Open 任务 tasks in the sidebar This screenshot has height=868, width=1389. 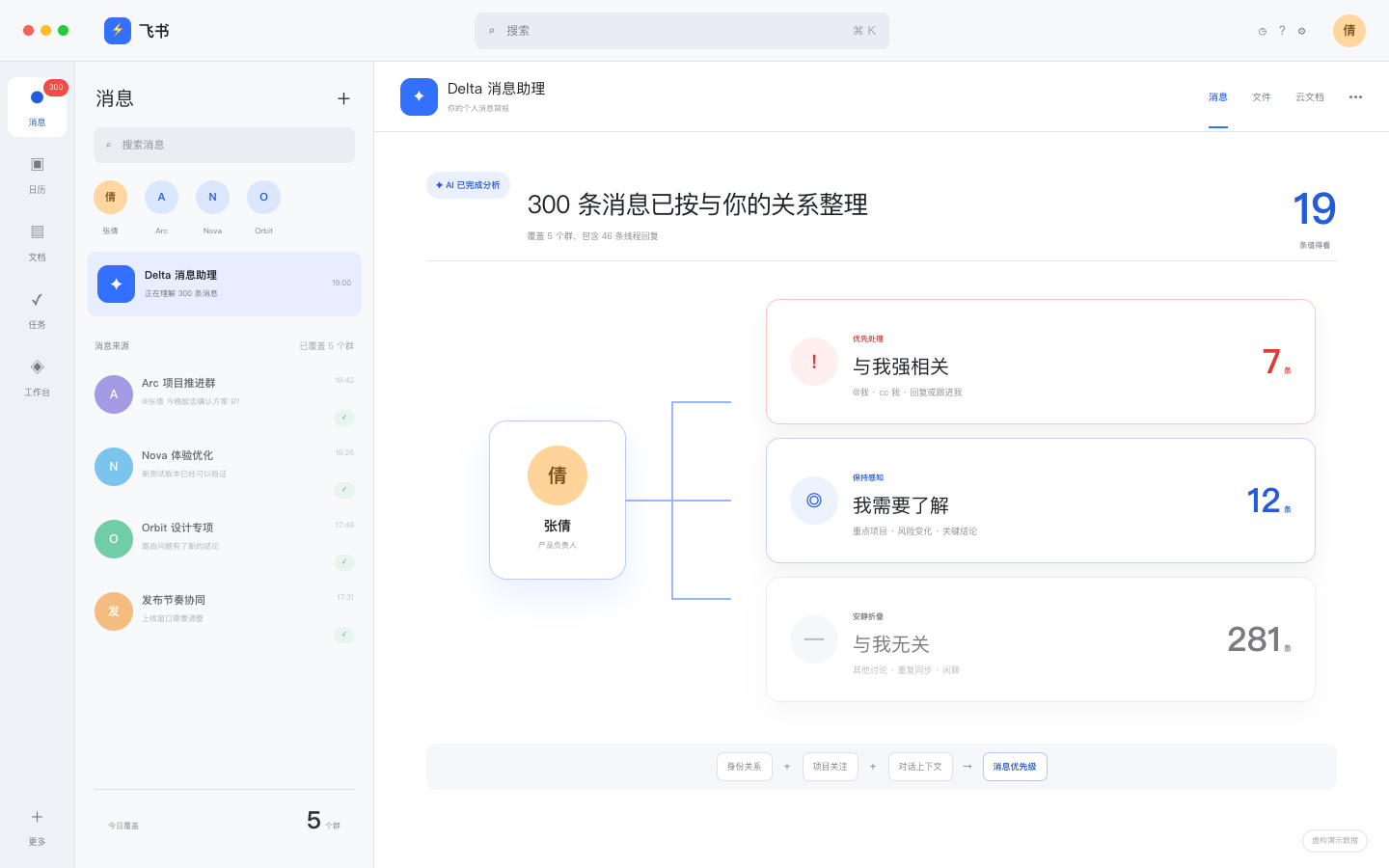click(37, 310)
